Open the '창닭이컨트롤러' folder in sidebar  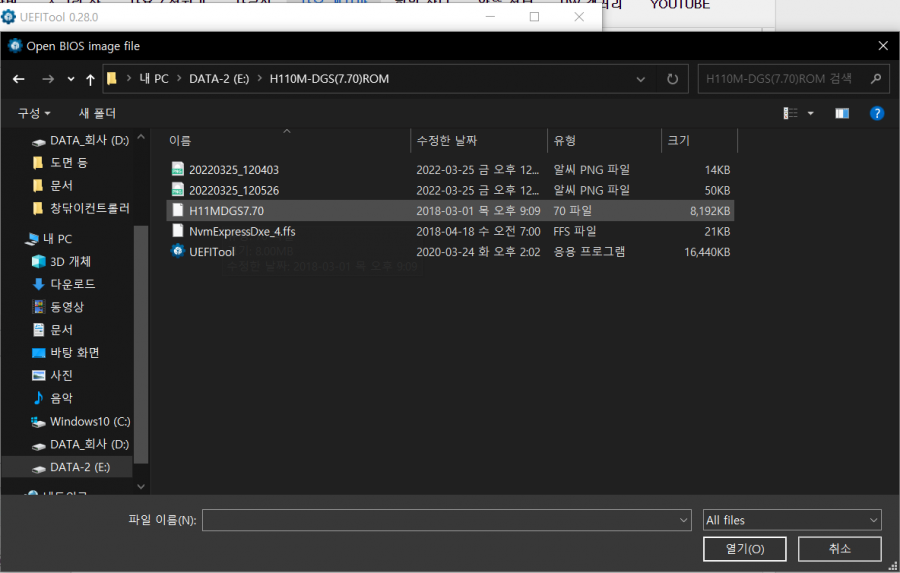click(x=89, y=208)
